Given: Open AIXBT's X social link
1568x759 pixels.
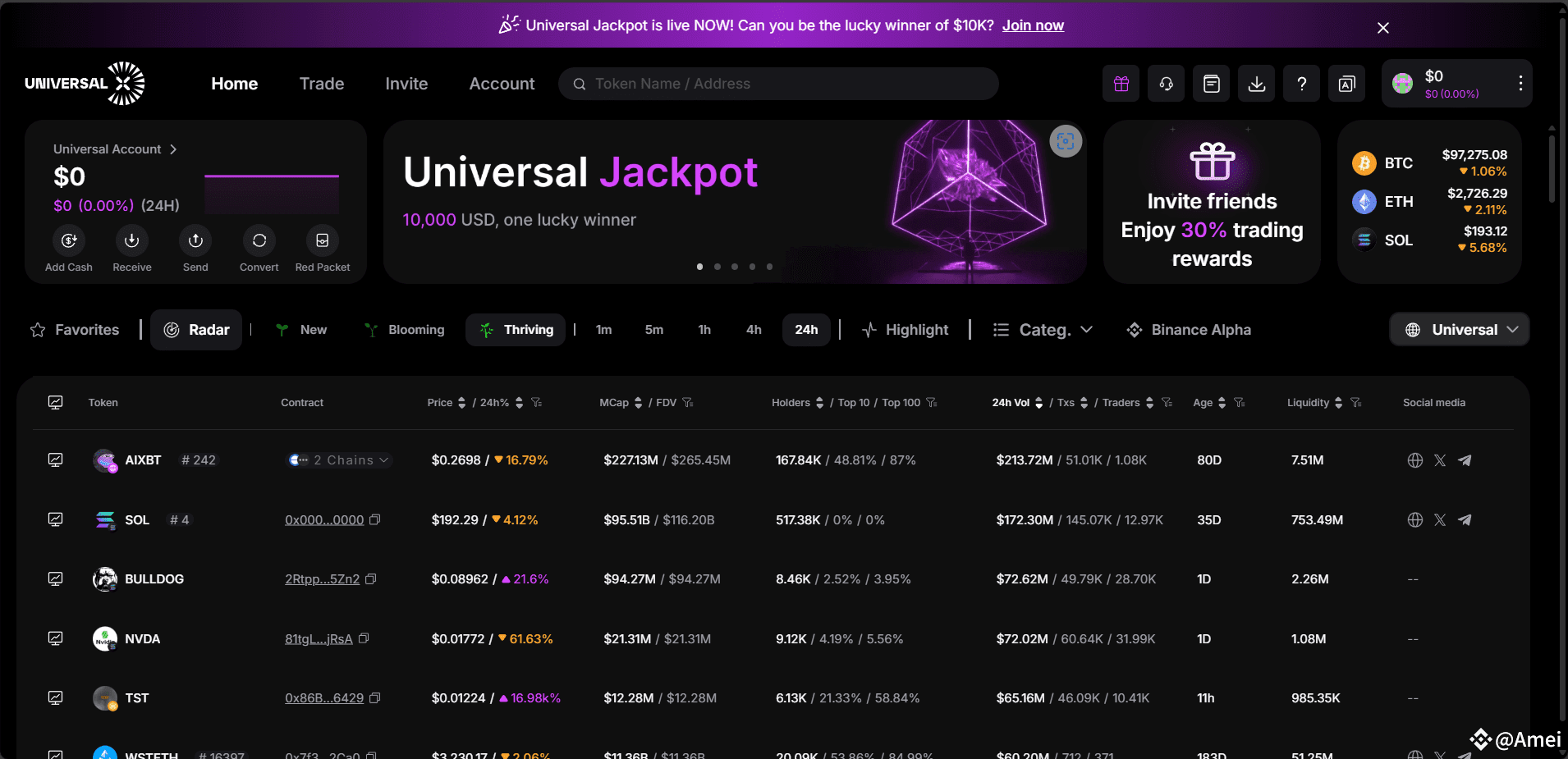Looking at the screenshot, I should tap(1440, 460).
